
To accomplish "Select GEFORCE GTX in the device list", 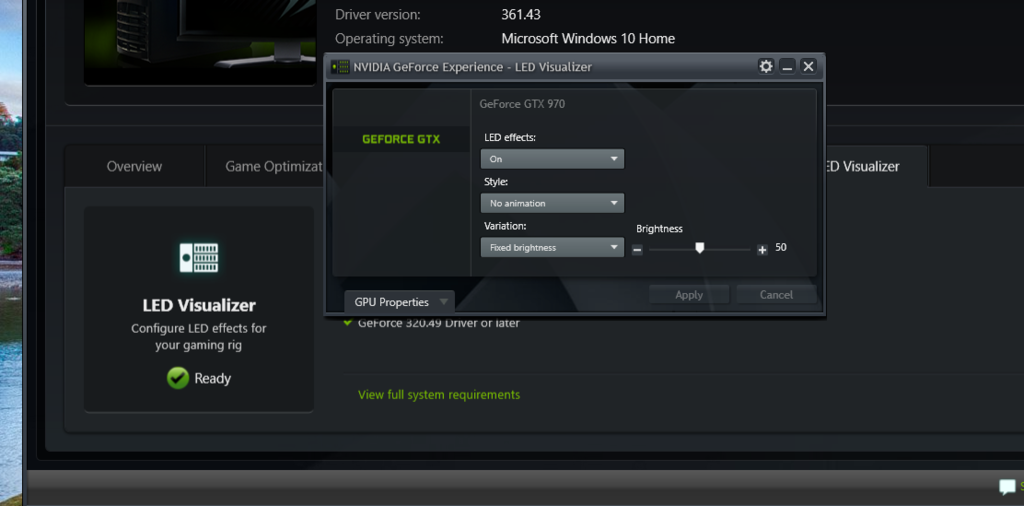I will tap(401, 139).
